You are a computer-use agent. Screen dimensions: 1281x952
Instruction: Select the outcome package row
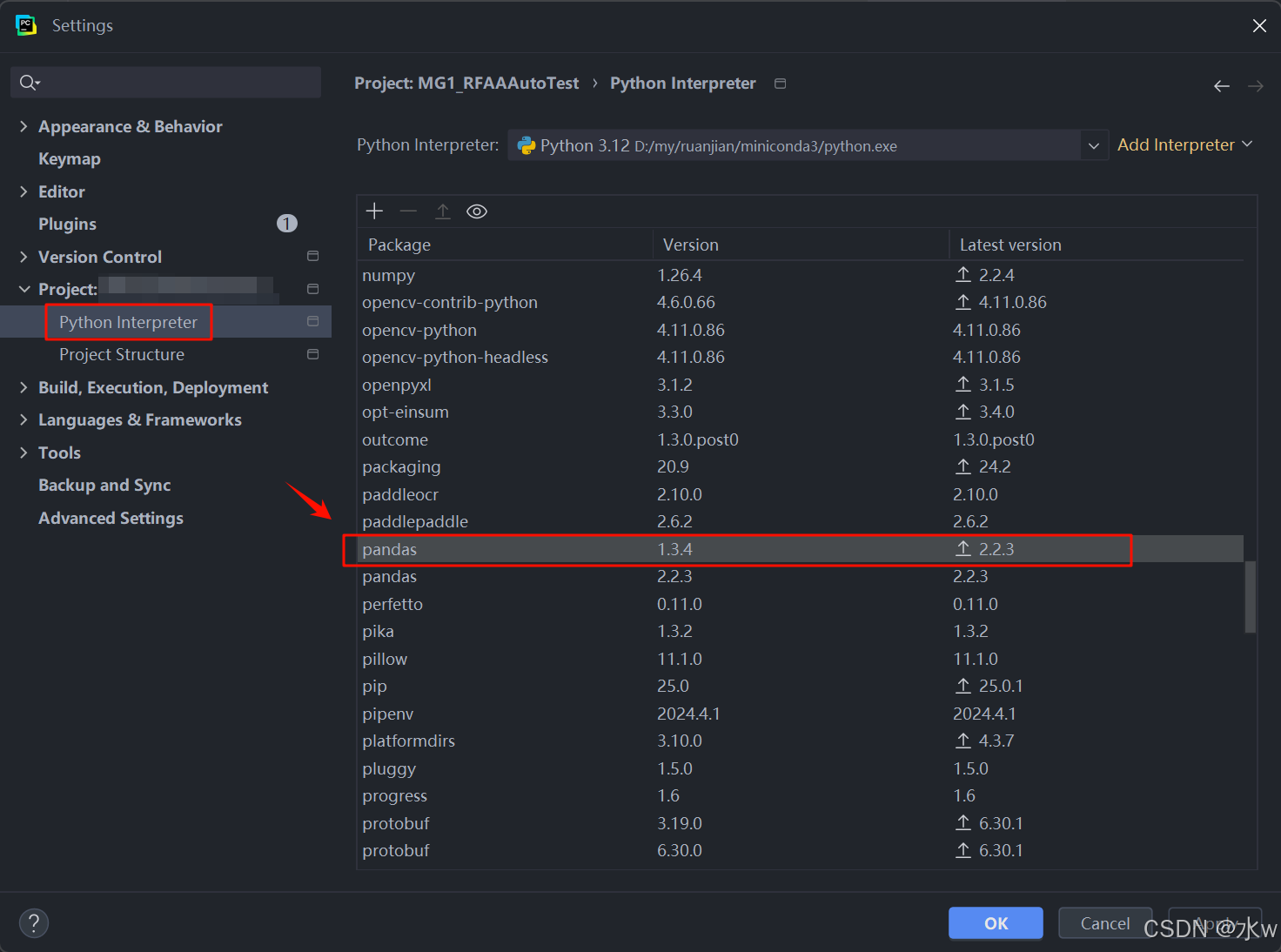801,439
